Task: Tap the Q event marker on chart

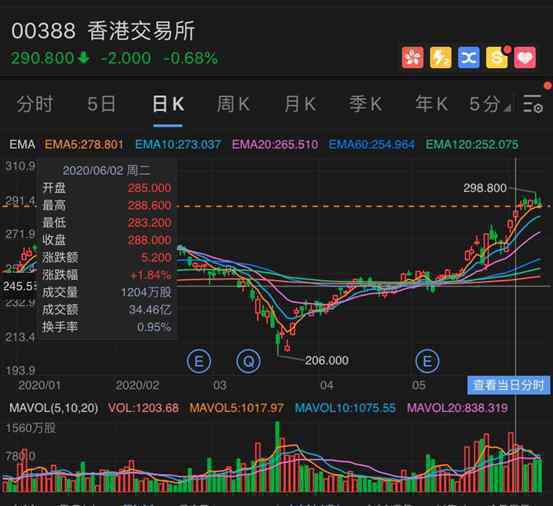Action: (x=248, y=361)
